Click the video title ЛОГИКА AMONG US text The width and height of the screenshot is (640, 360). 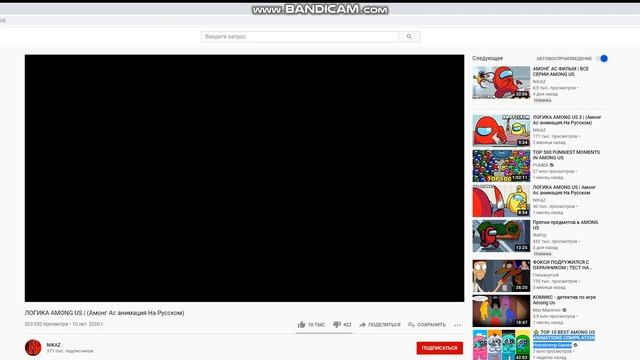104,313
